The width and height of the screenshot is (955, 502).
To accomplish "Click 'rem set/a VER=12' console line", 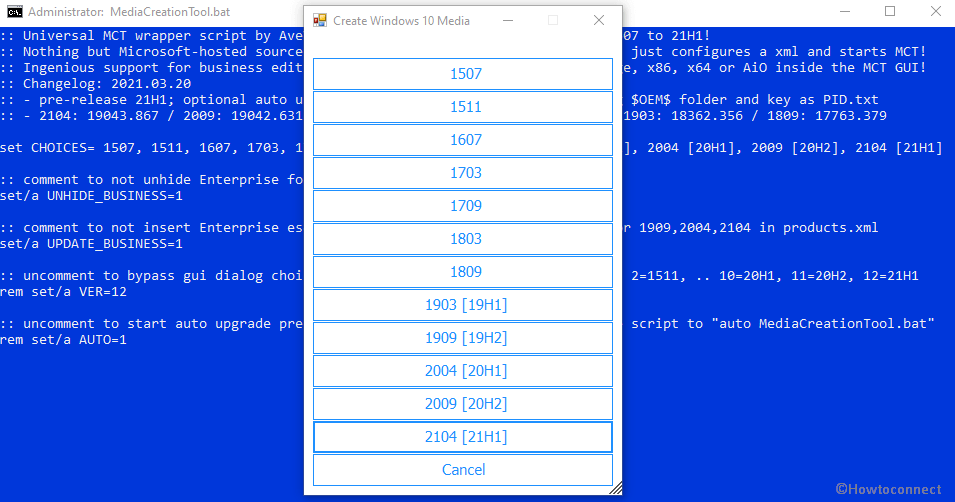I will pyautogui.click(x=63, y=292).
